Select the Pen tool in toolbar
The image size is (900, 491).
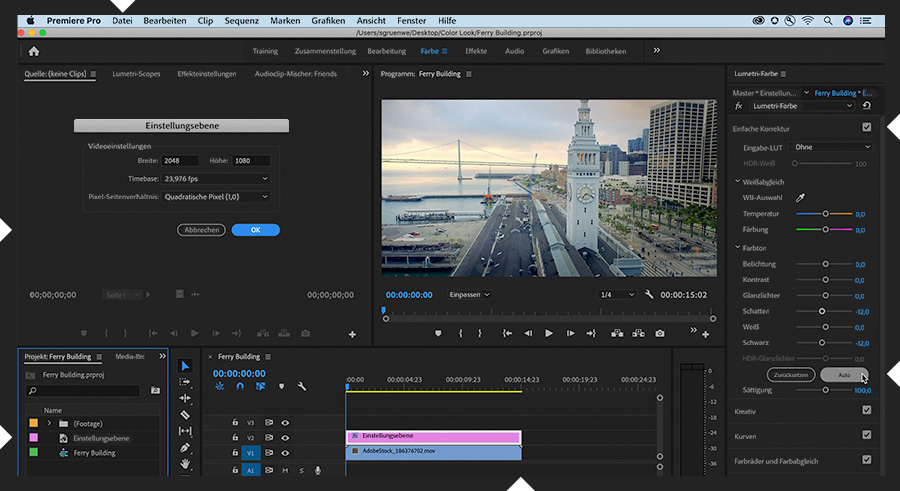[185, 448]
